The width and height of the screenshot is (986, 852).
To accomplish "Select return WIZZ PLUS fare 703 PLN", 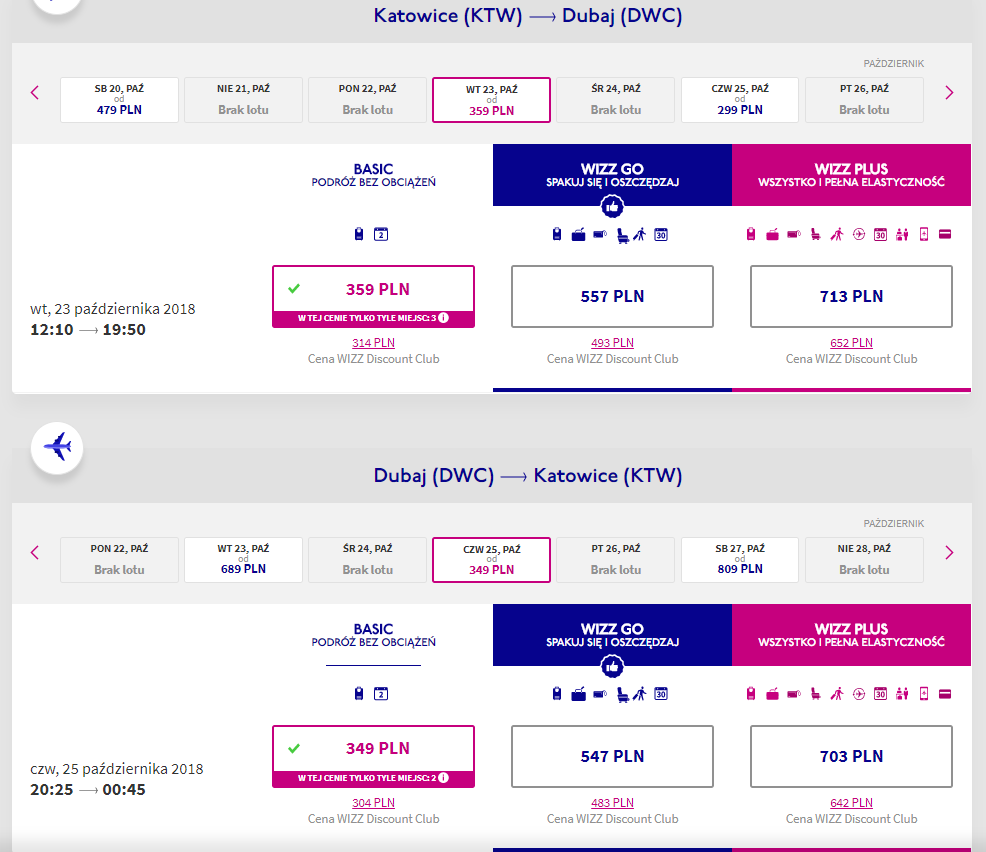I will tap(851, 756).
